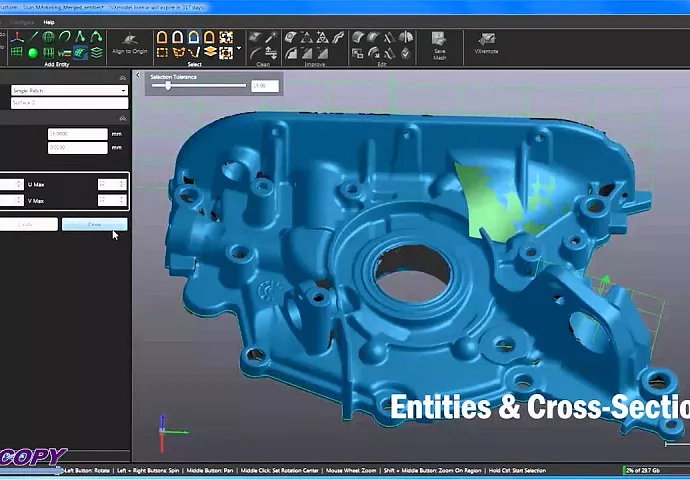Click the Selection Tolerance slider handle
Image resolution: width=690 pixels, height=480 pixels.
pos(168,86)
